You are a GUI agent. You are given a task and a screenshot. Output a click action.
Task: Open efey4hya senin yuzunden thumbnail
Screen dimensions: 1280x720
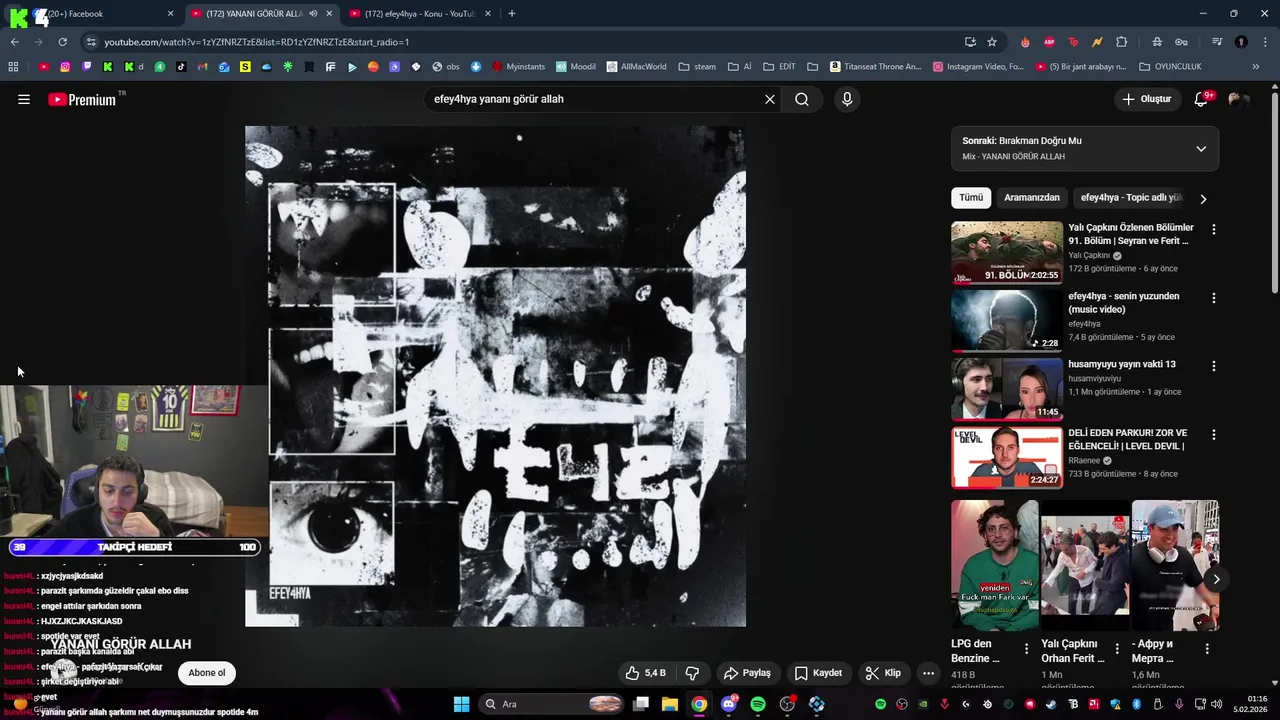[1007, 321]
